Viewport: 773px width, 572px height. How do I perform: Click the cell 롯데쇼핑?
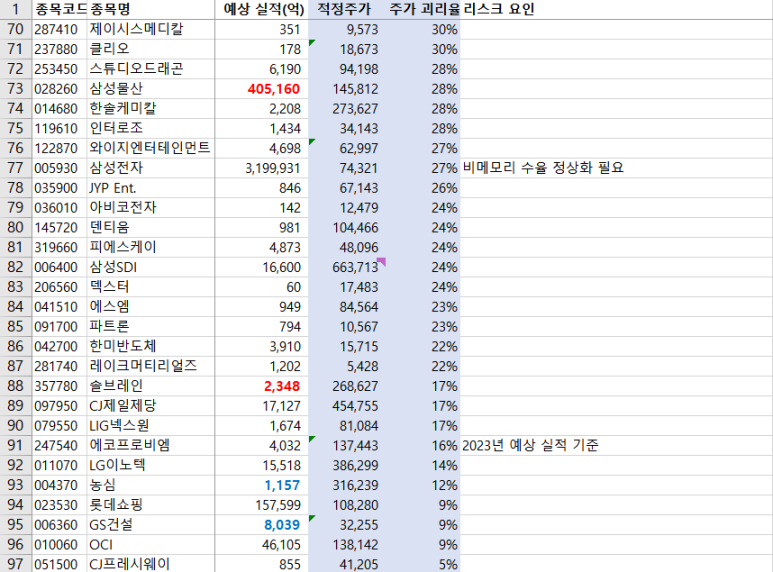(x=151, y=505)
